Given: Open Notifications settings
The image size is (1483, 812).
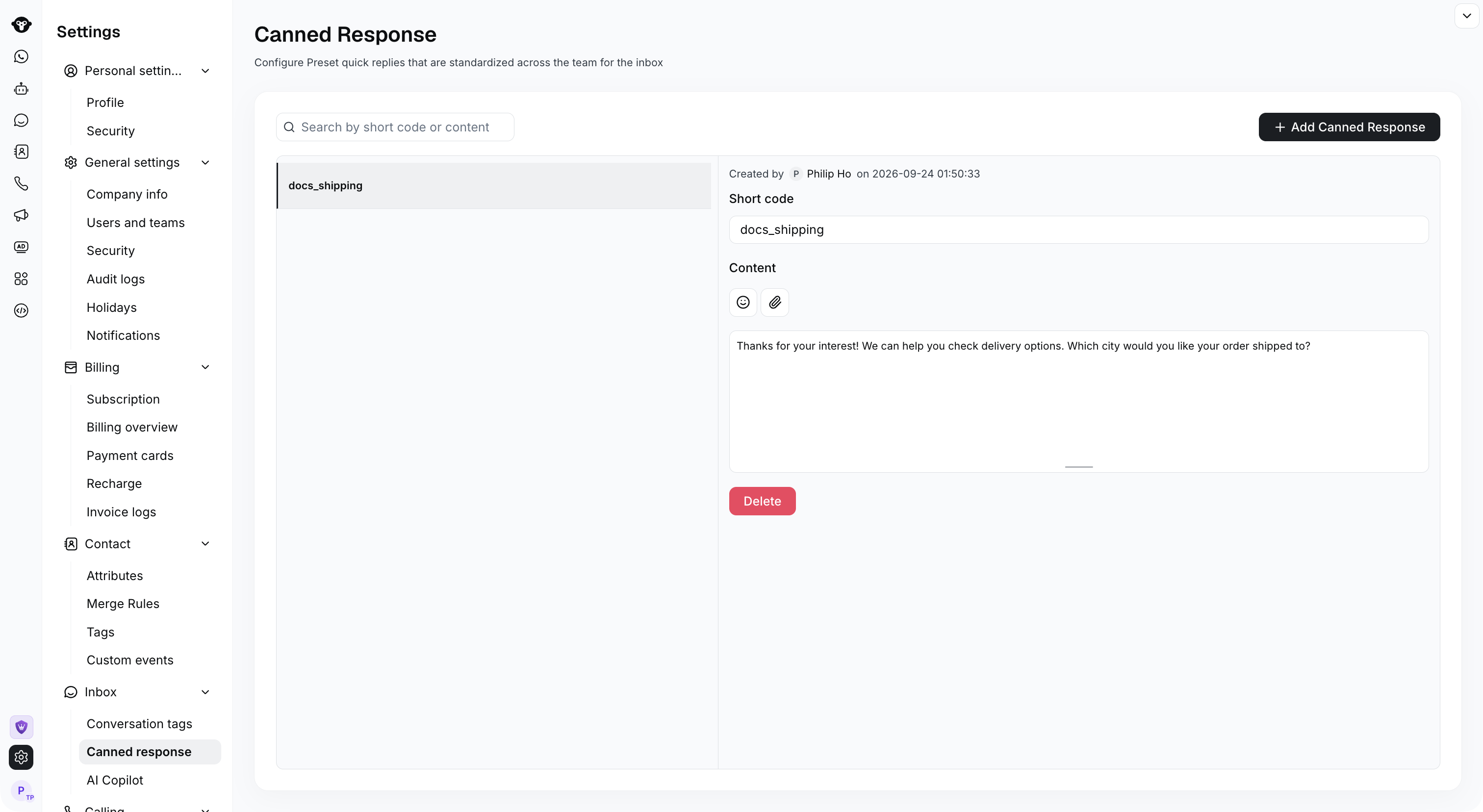Looking at the screenshot, I should coord(123,335).
